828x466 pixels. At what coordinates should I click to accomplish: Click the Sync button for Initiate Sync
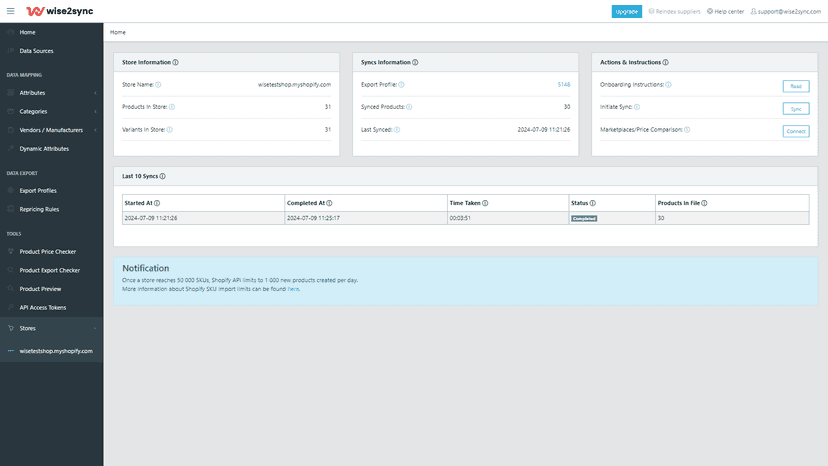[x=796, y=109]
